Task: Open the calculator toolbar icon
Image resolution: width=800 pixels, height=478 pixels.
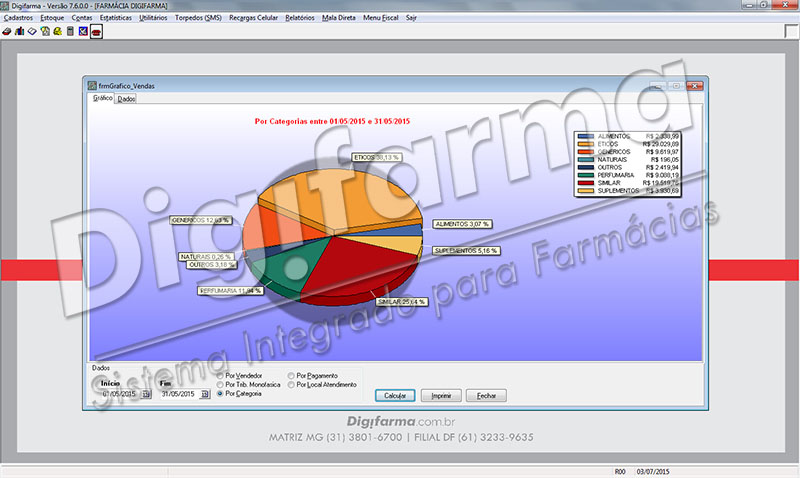Action: coord(70,32)
